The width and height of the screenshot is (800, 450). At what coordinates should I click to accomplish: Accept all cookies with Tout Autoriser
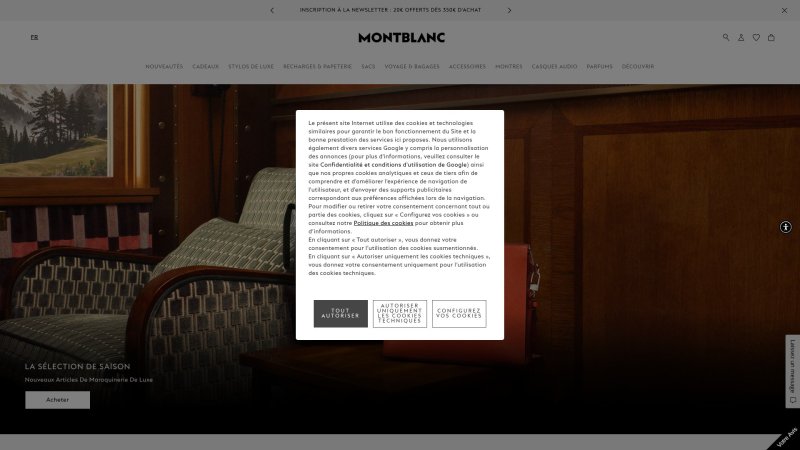340,313
